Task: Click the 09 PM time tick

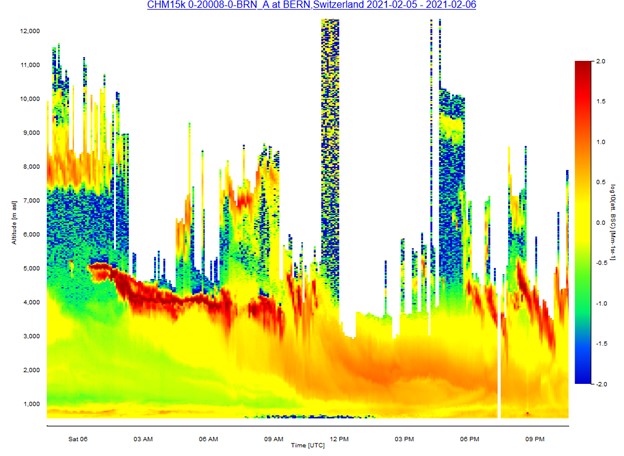Action: pos(534,438)
